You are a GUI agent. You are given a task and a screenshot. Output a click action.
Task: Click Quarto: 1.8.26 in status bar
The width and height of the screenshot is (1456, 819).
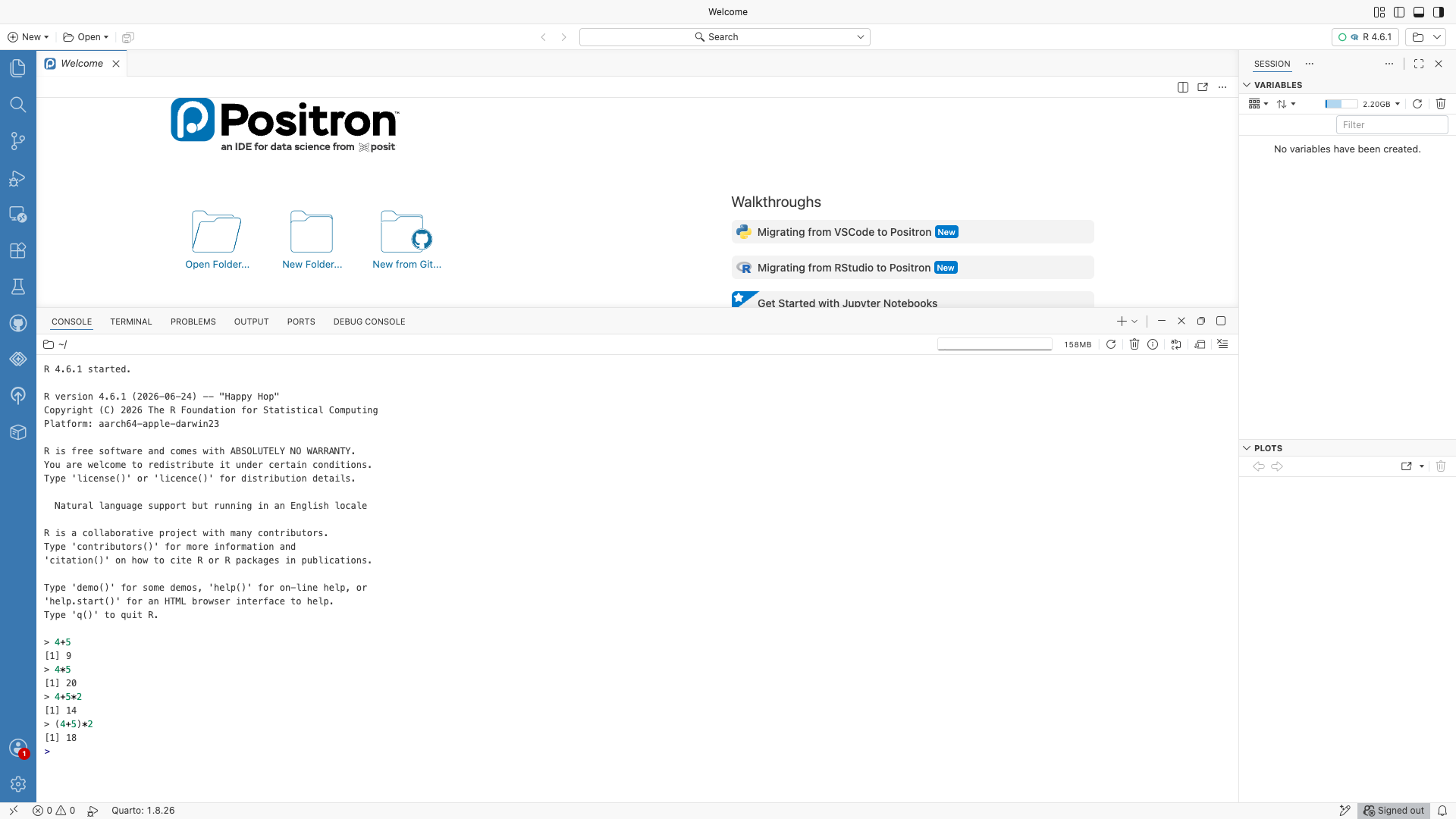(143, 811)
